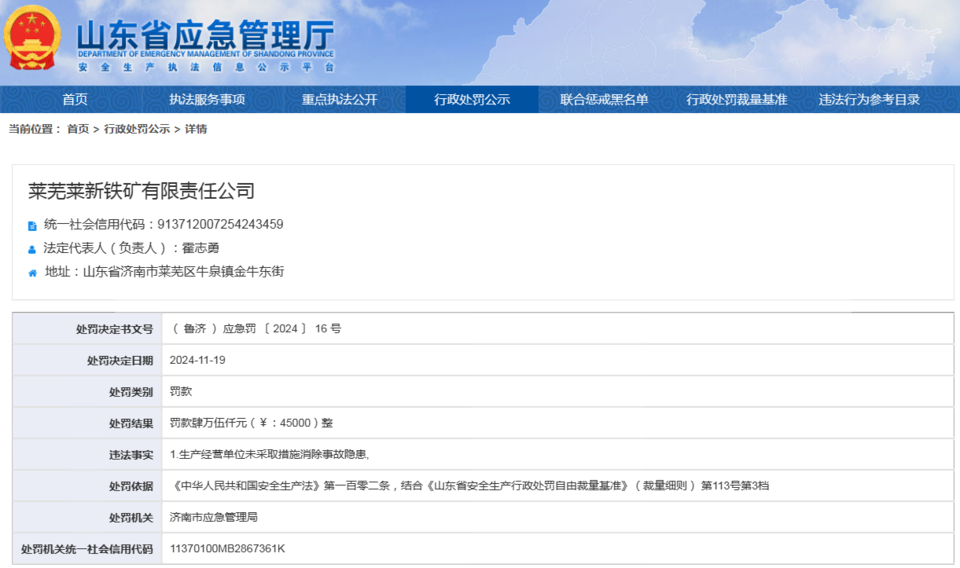Click the 详情 breadcrumb item

[x=196, y=129]
